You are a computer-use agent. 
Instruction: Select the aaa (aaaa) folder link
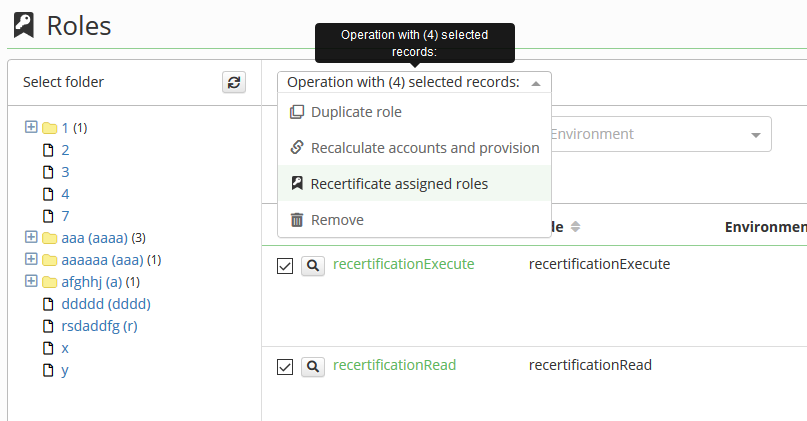tap(94, 238)
